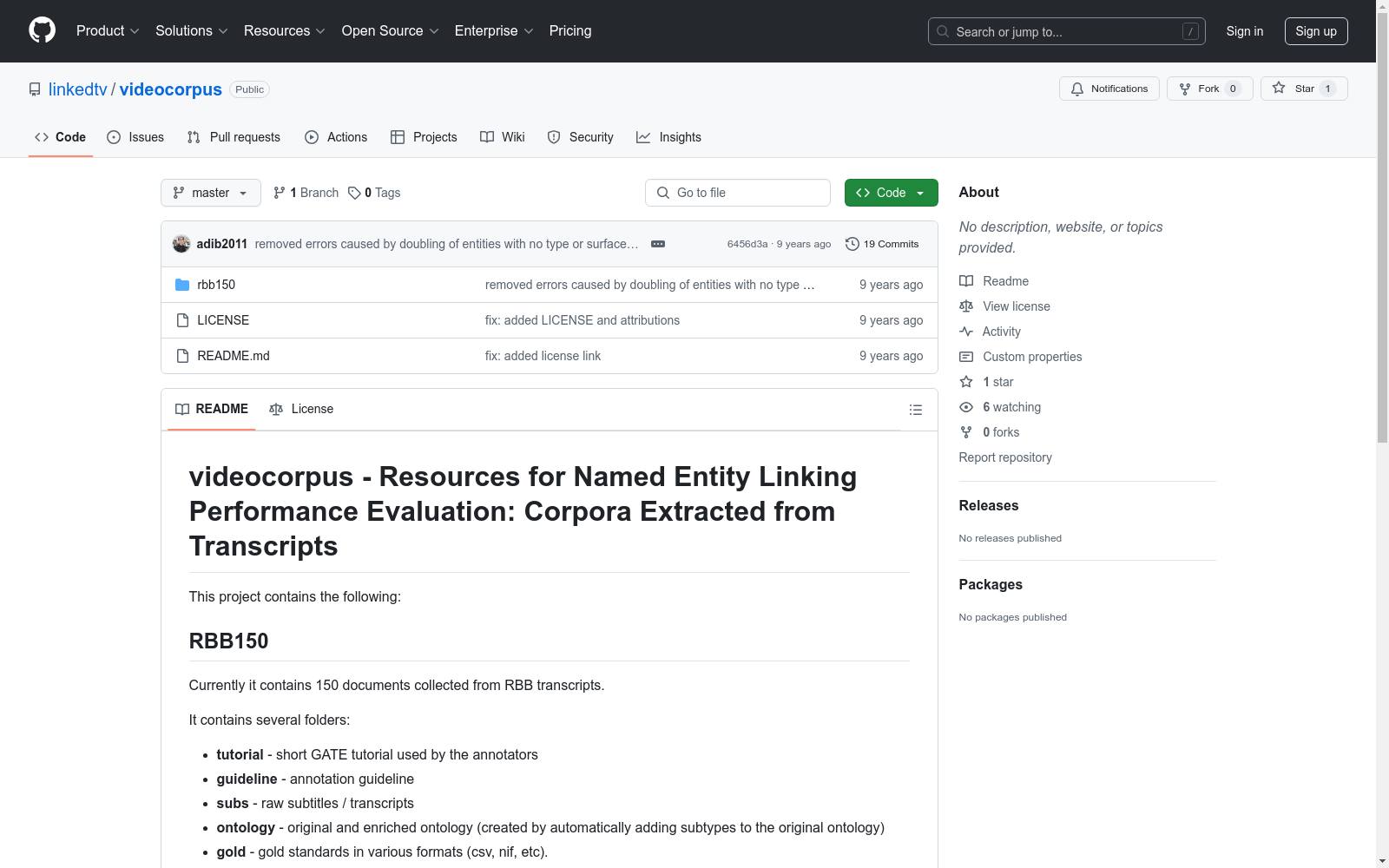Click the scales icon beside View license

tap(966, 306)
